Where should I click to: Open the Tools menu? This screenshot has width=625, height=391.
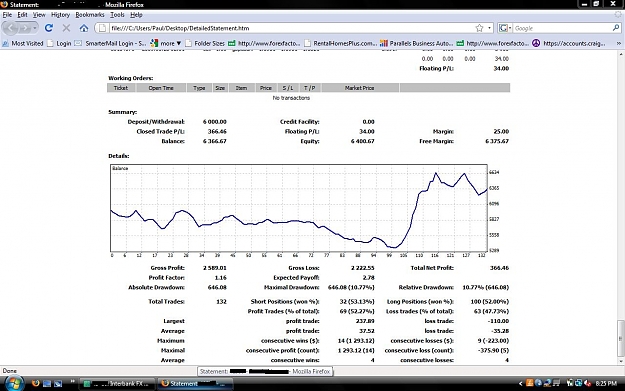[117, 15]
